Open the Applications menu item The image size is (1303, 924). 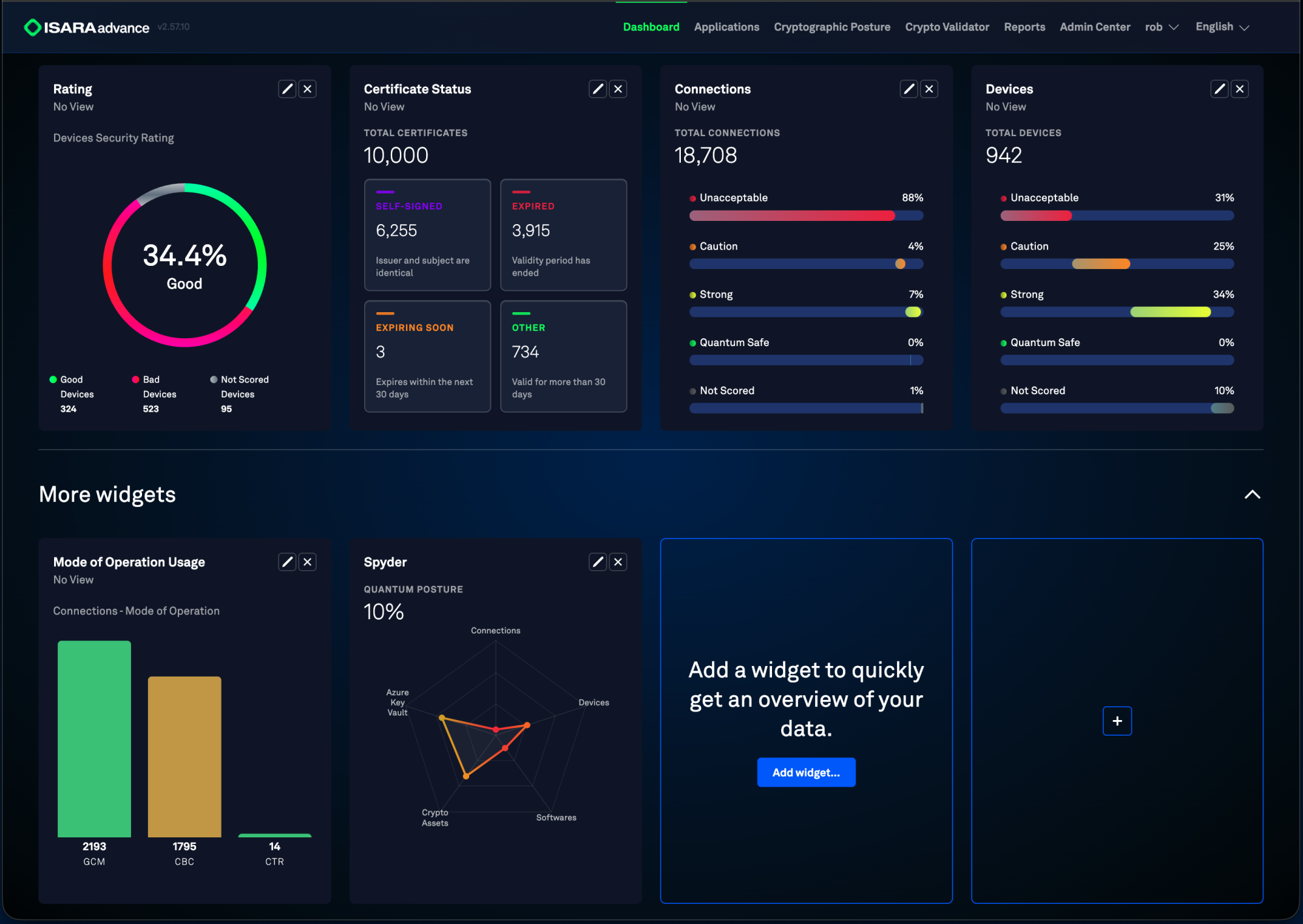[x=726, y=27]
